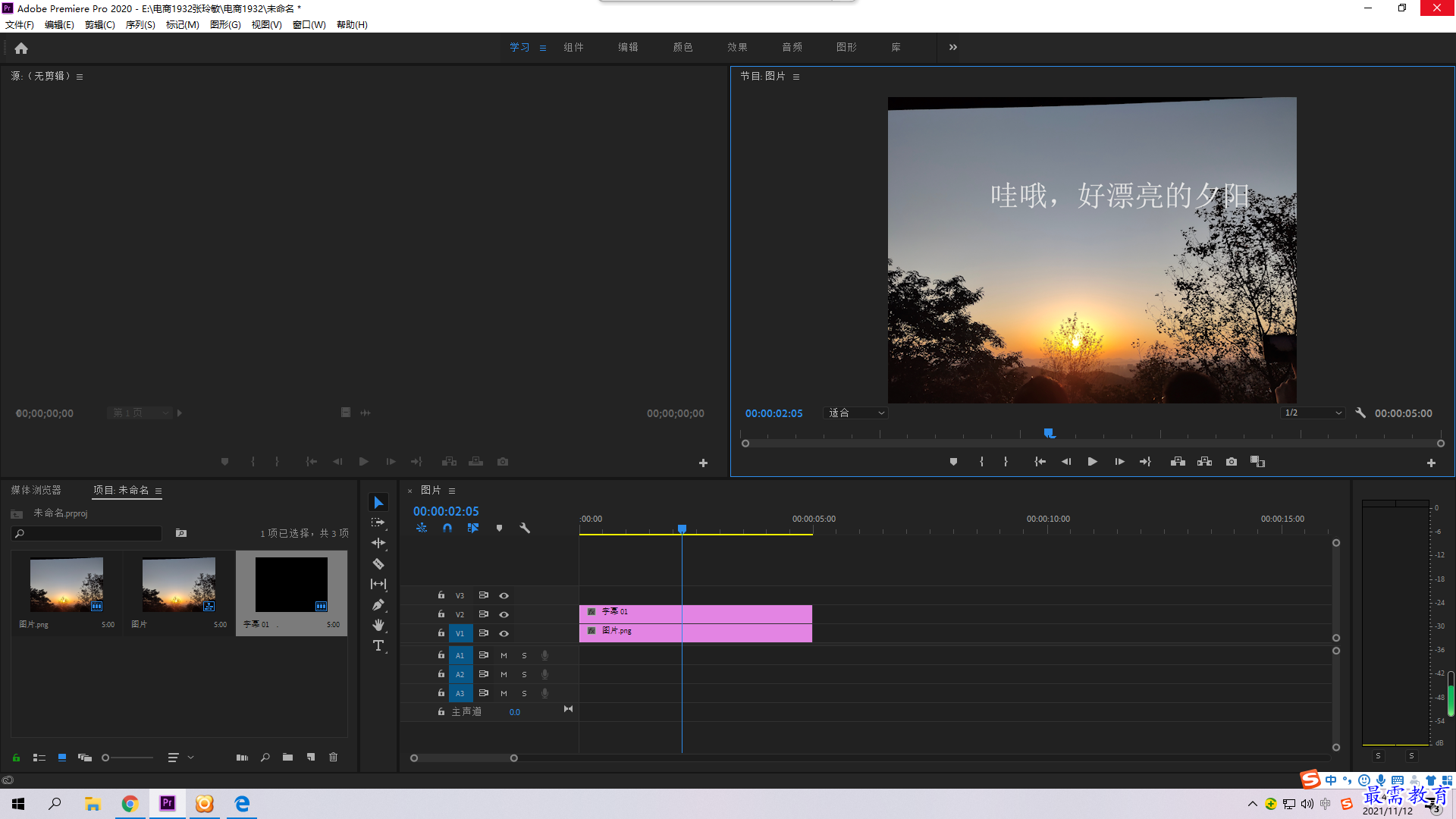
Task: Open Source monitor panel menu
Action: click(80, 77)
